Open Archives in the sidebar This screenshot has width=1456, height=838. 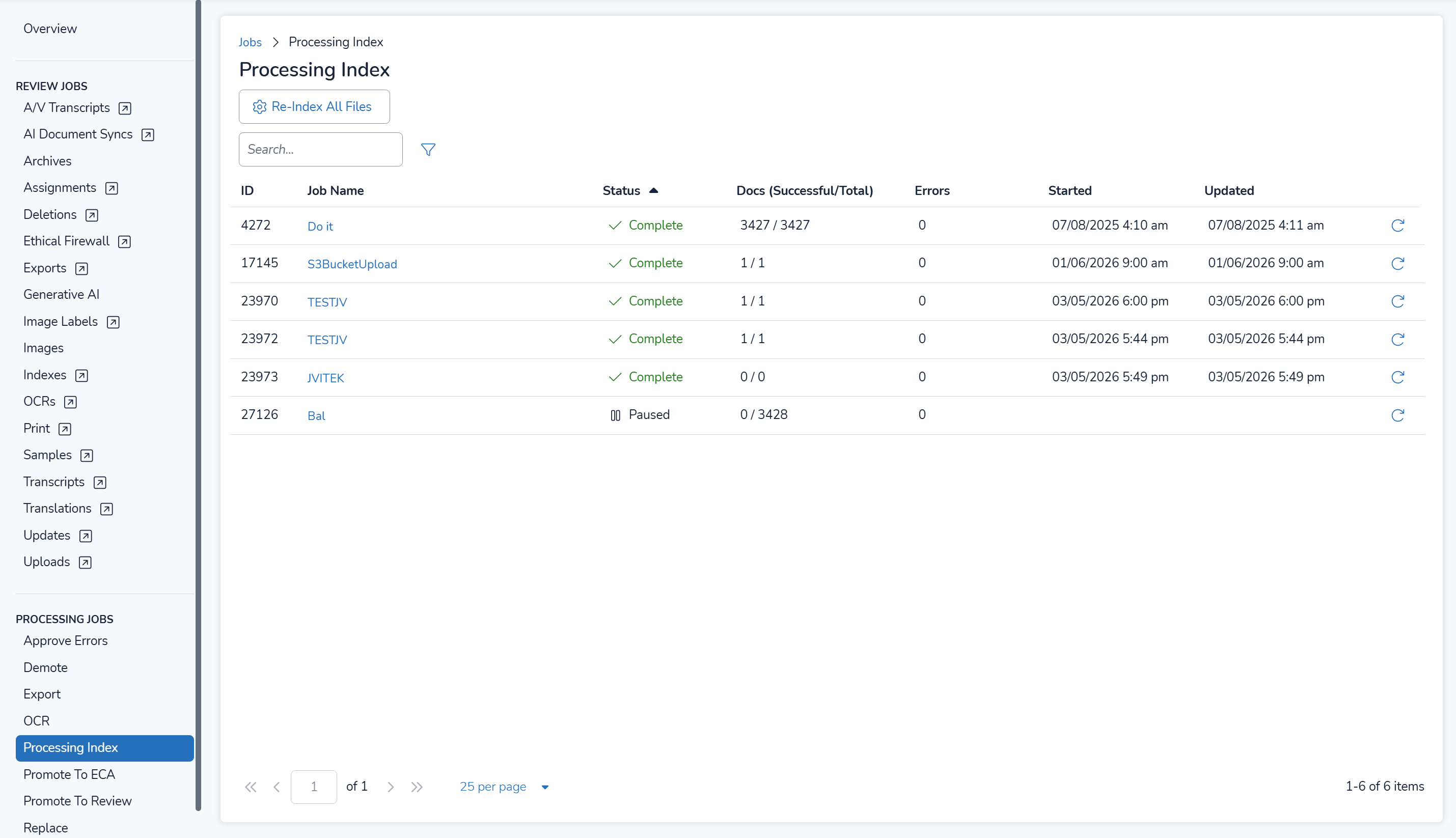pos(47,161)
